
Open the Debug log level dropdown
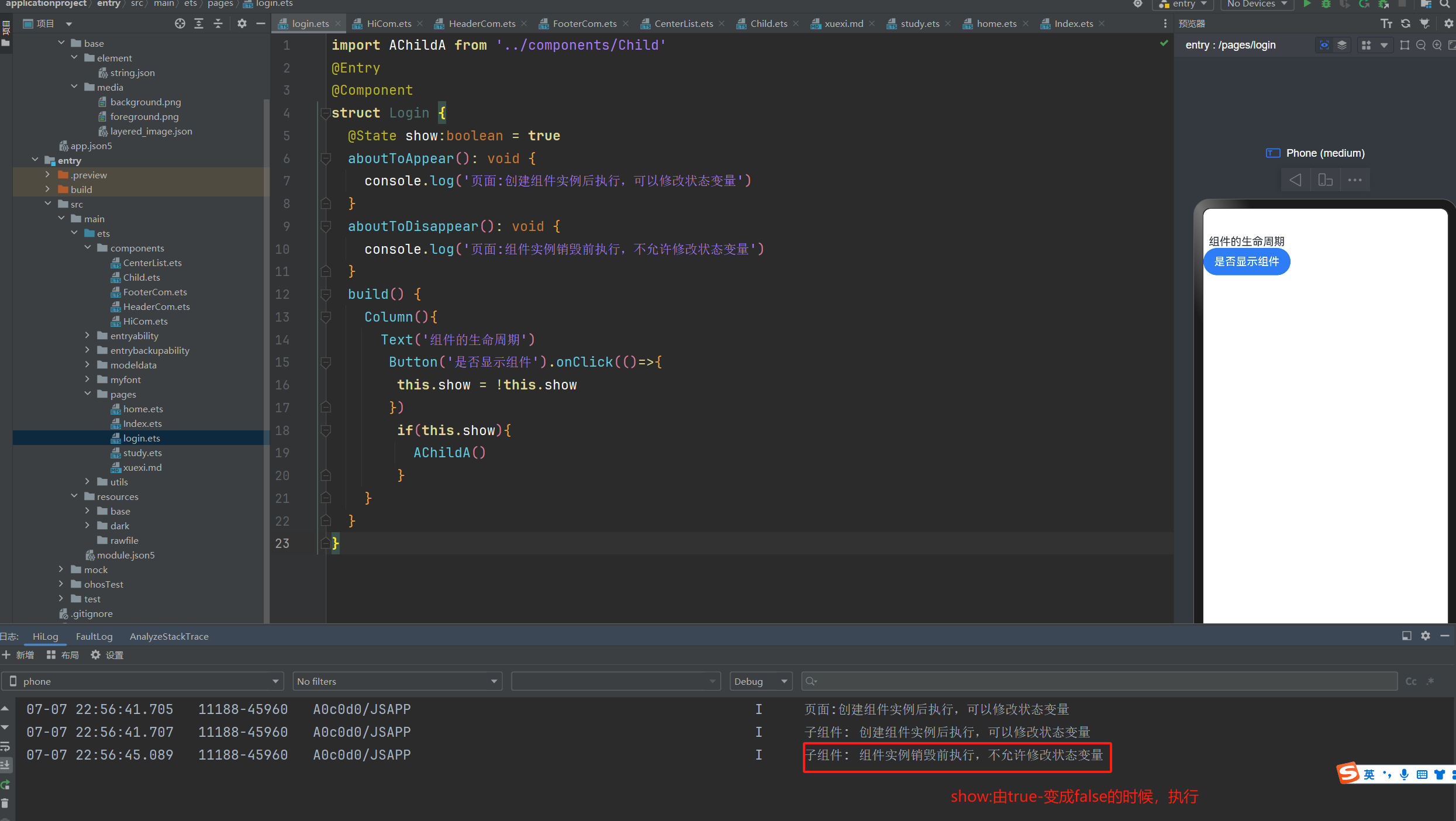tap(760, 681)
